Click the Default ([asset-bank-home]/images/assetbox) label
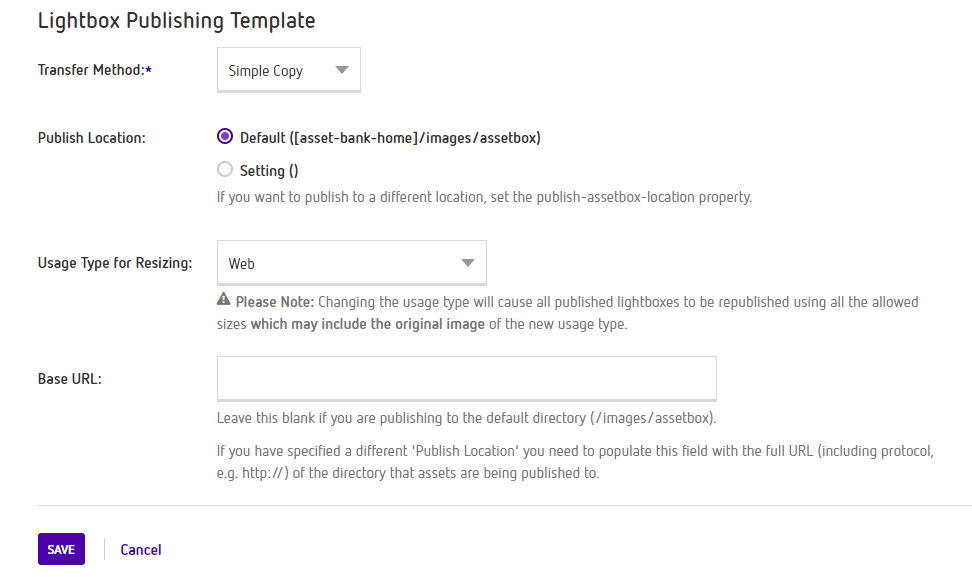 point(390,138)
